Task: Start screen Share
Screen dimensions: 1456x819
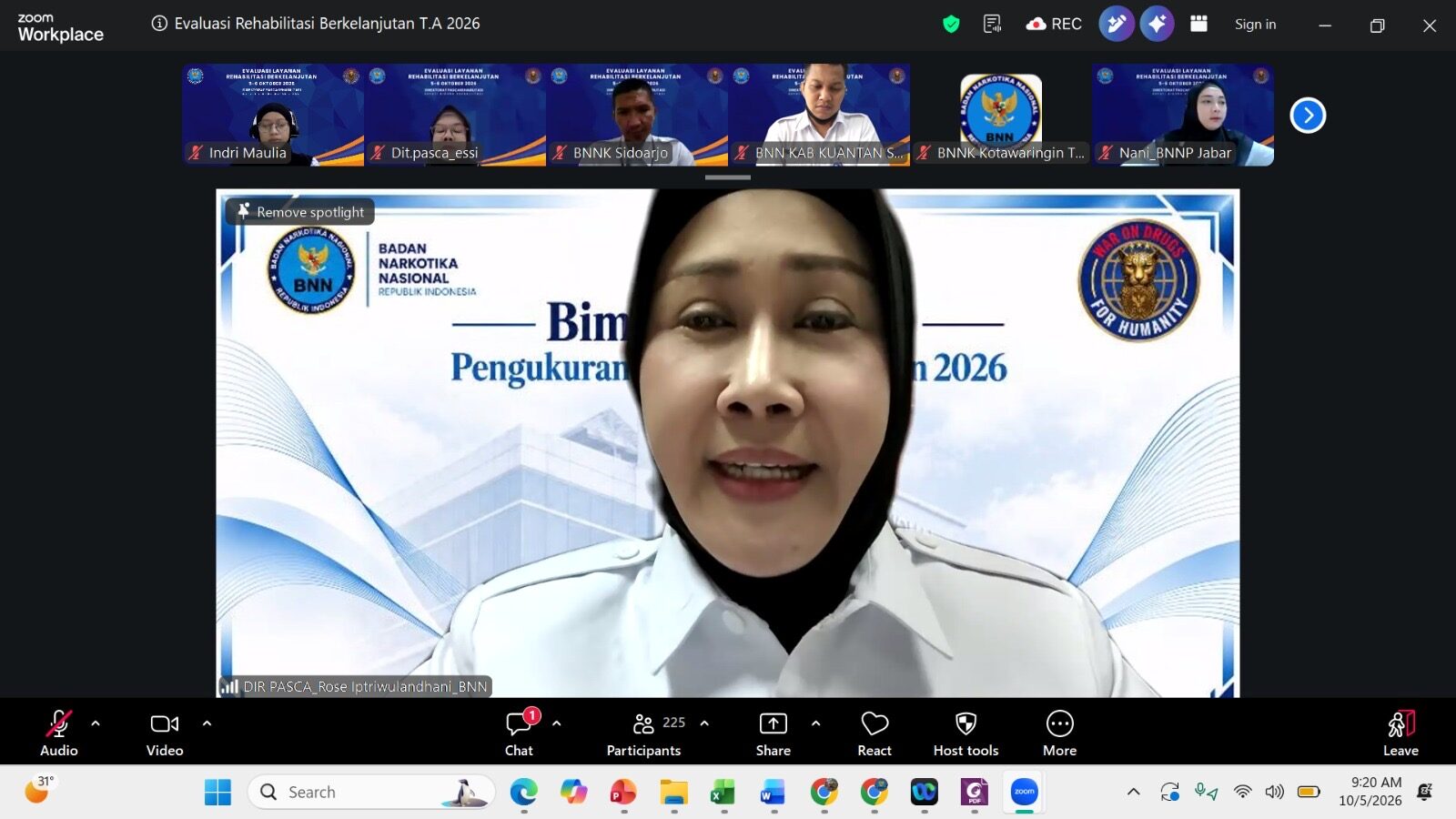Action: (773, 733)
